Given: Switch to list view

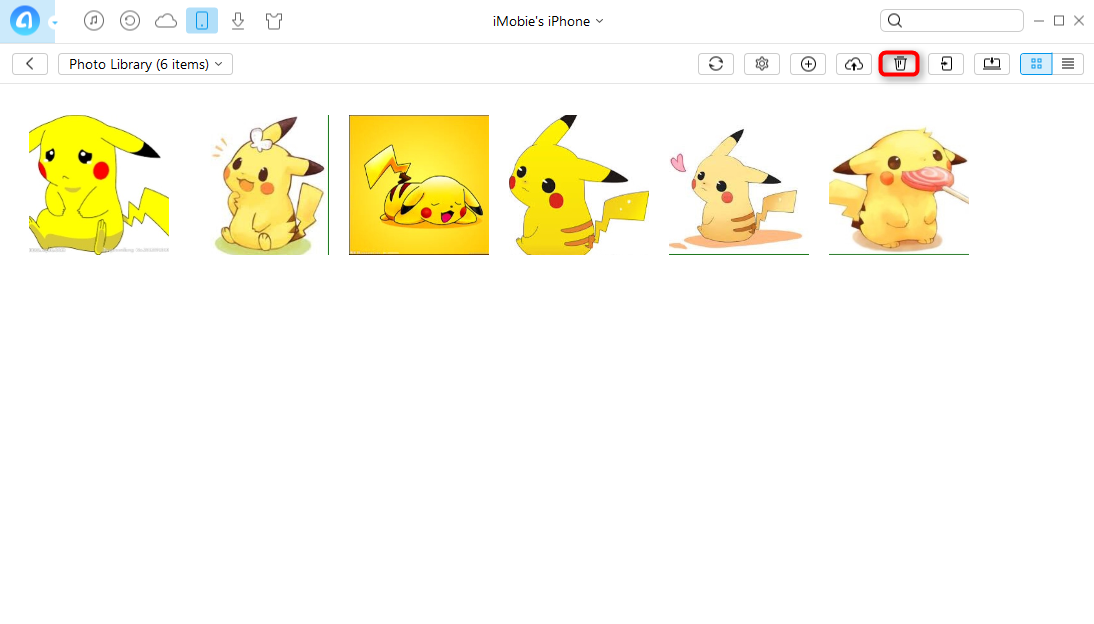Looking at the screenshot, I should (x=1068, y=64).
